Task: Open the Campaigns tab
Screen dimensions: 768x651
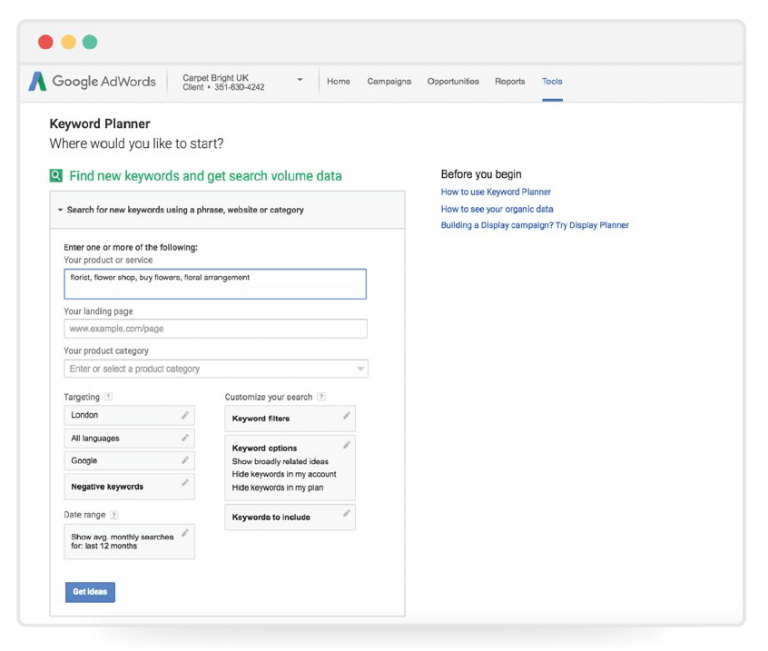Action: (389, 81)
